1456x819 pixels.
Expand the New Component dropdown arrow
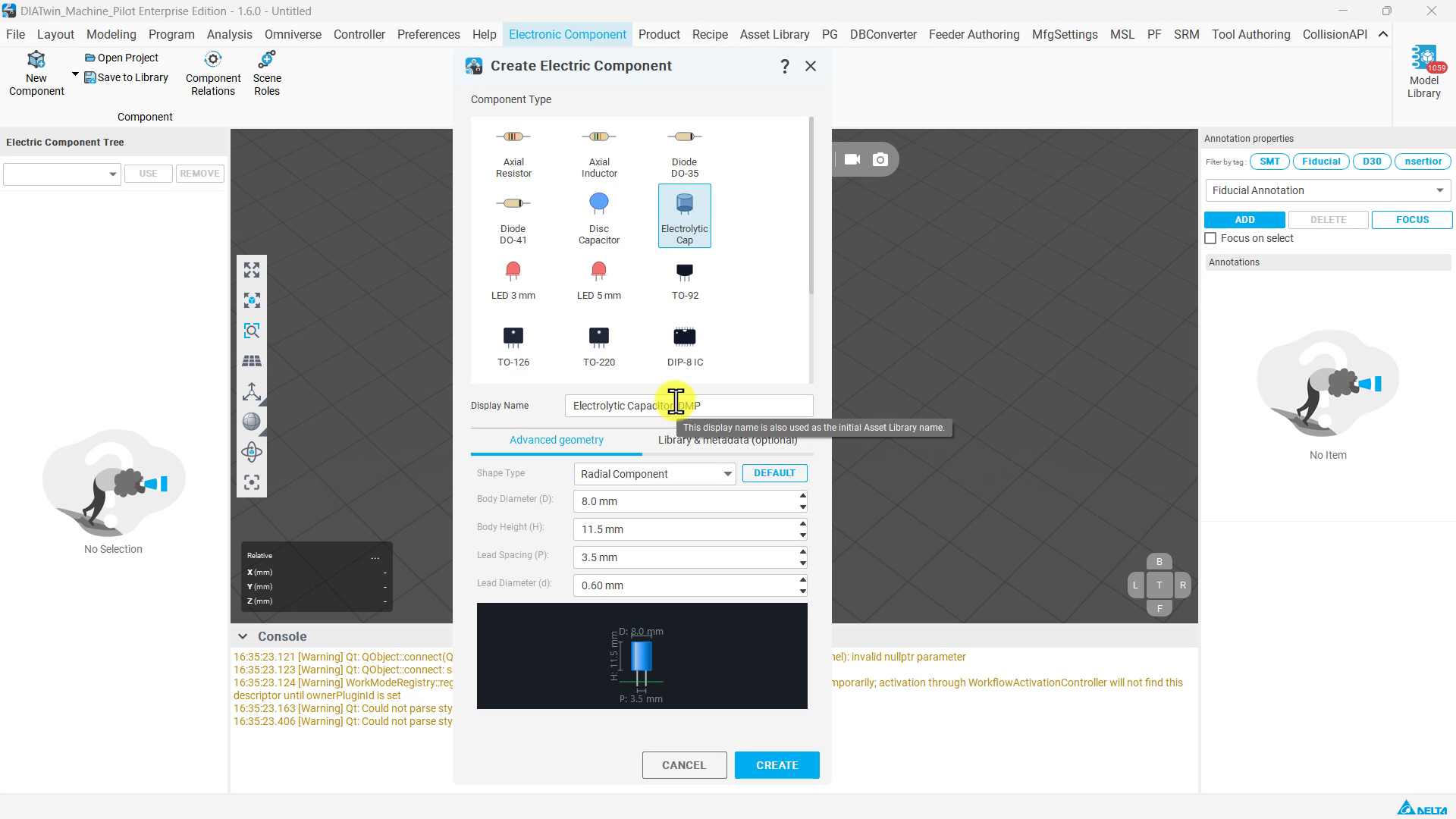click(x=75, y=74)
